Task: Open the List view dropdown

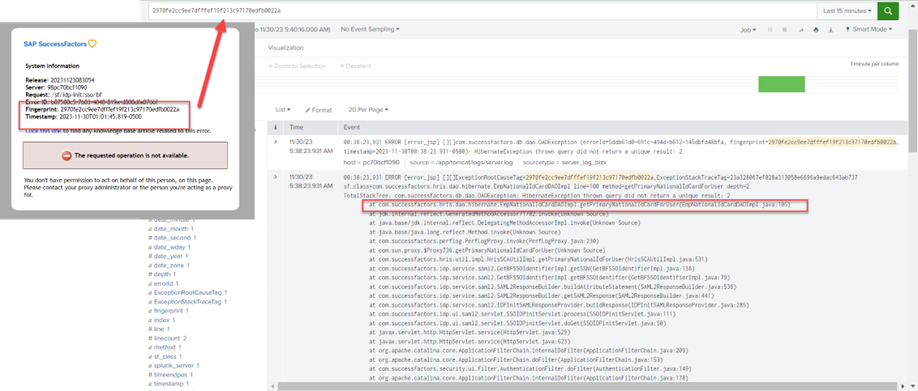Action: point(283,109)
